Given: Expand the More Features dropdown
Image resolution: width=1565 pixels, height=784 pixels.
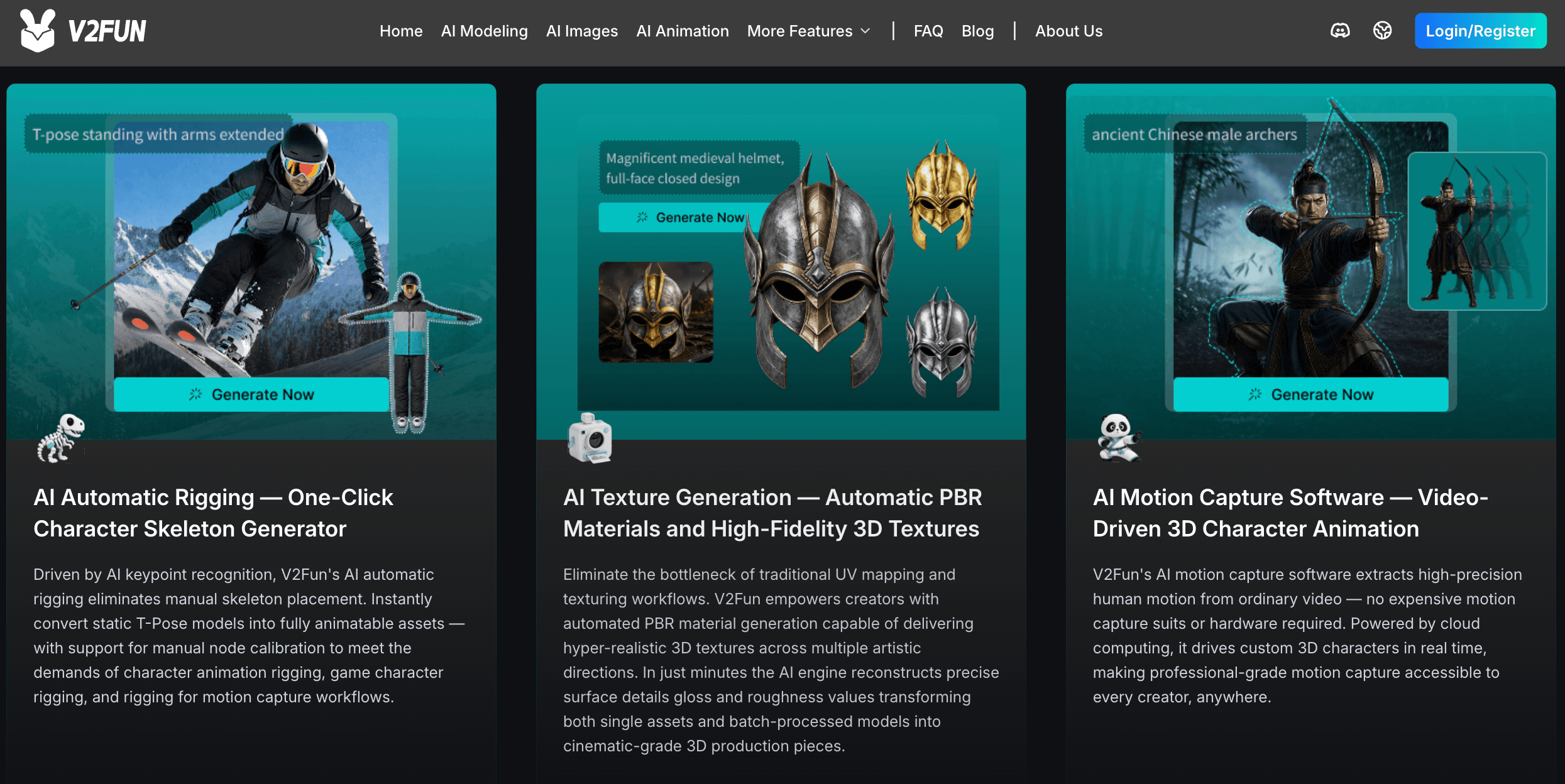Looking at the screenshot, I should pos(808,31).
